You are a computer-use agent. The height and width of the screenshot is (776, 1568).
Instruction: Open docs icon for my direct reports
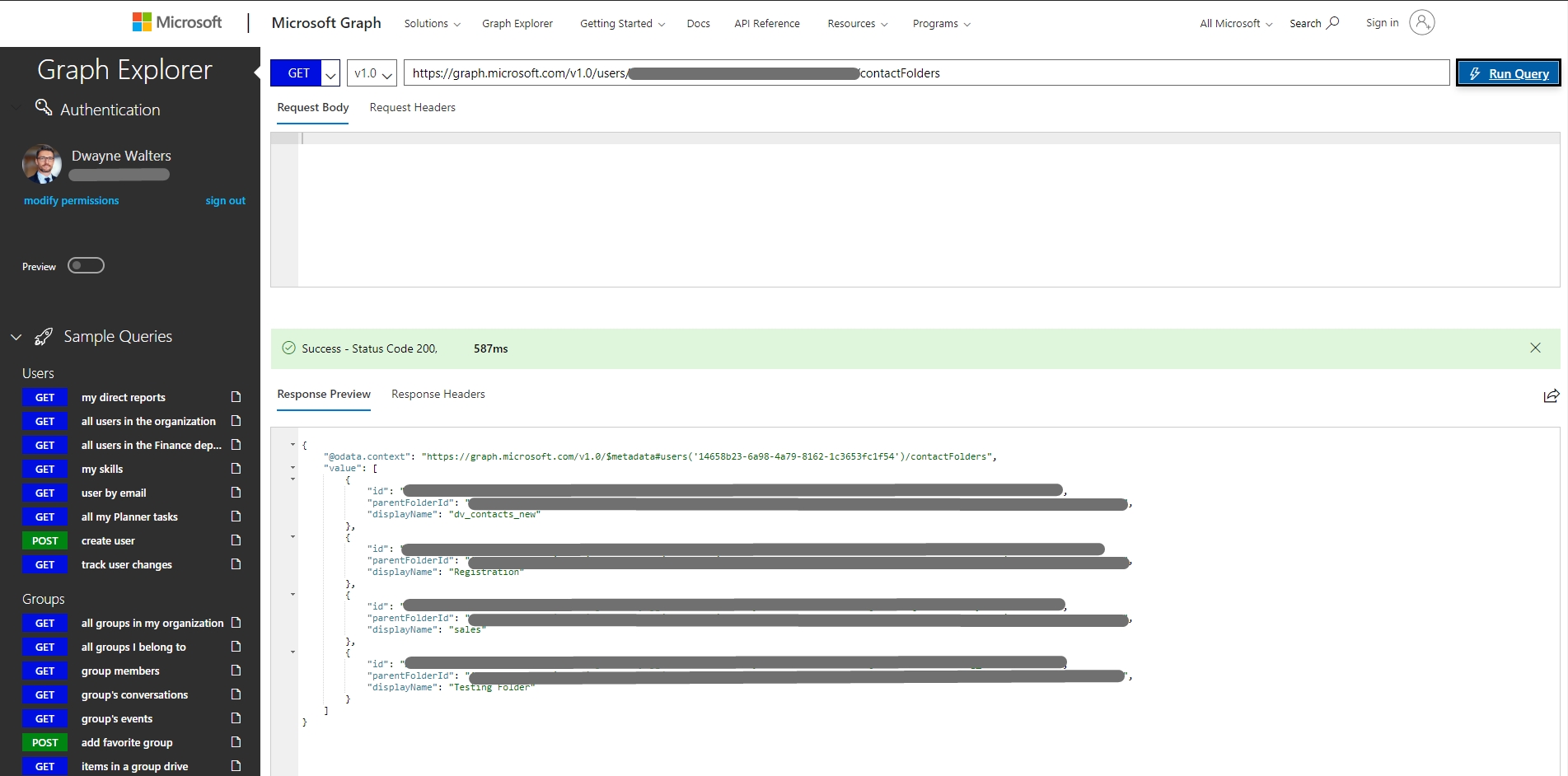click(x=236, y=397)
